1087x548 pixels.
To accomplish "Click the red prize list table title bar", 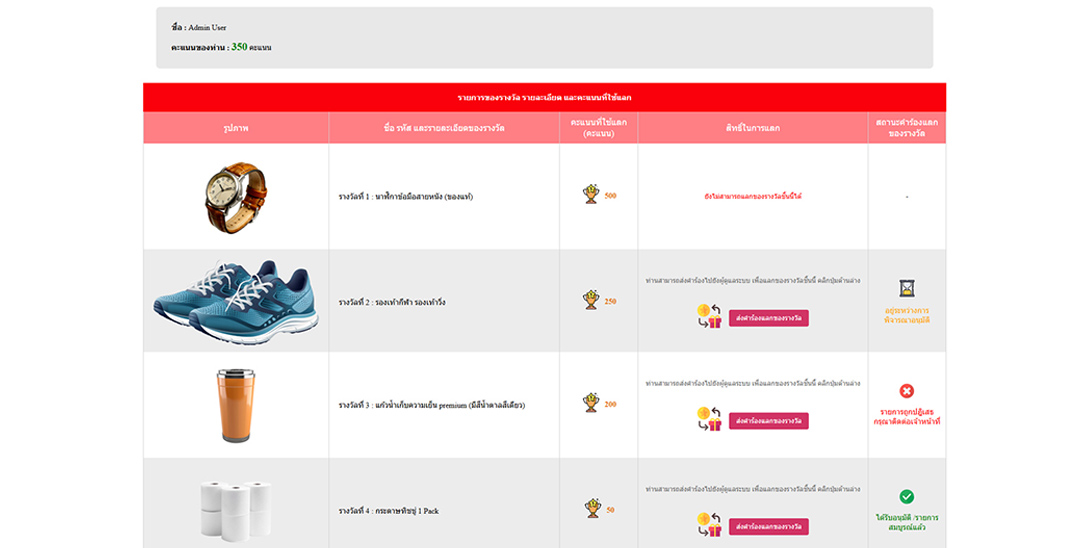I will click(544, 97).
